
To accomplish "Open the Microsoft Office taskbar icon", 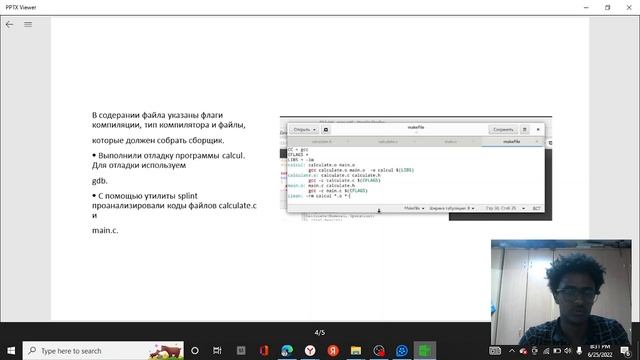I will click(x=264, y=351).
